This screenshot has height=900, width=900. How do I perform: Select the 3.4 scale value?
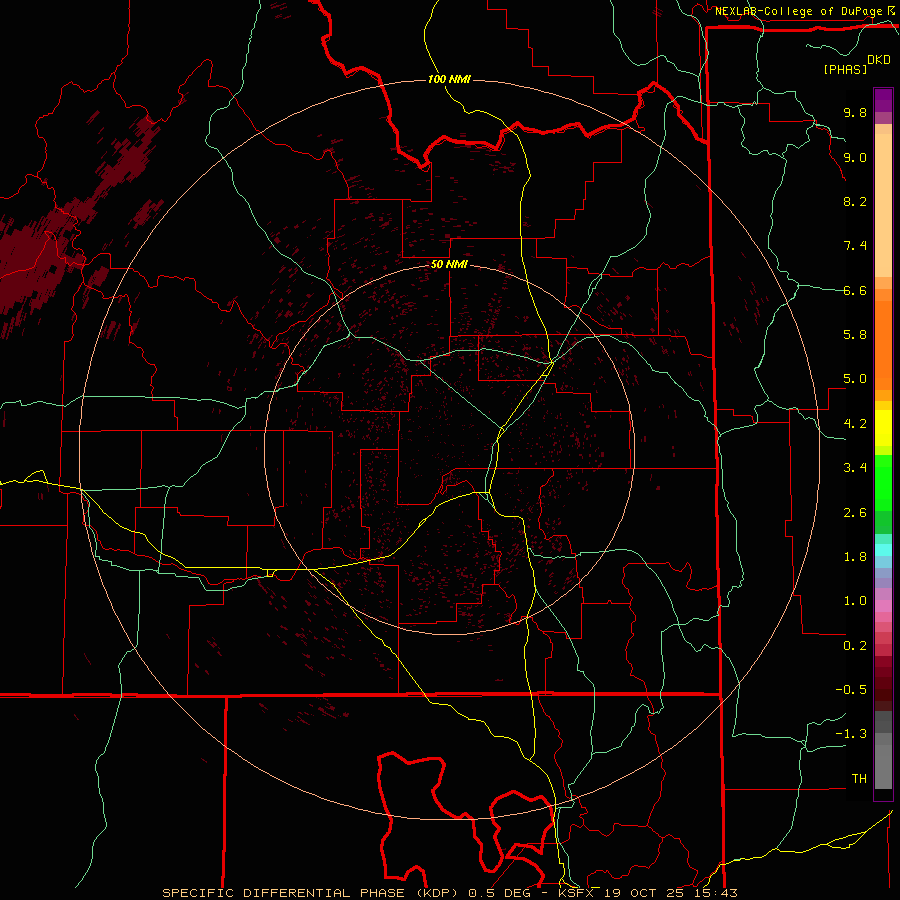click(x=855, y=468)
